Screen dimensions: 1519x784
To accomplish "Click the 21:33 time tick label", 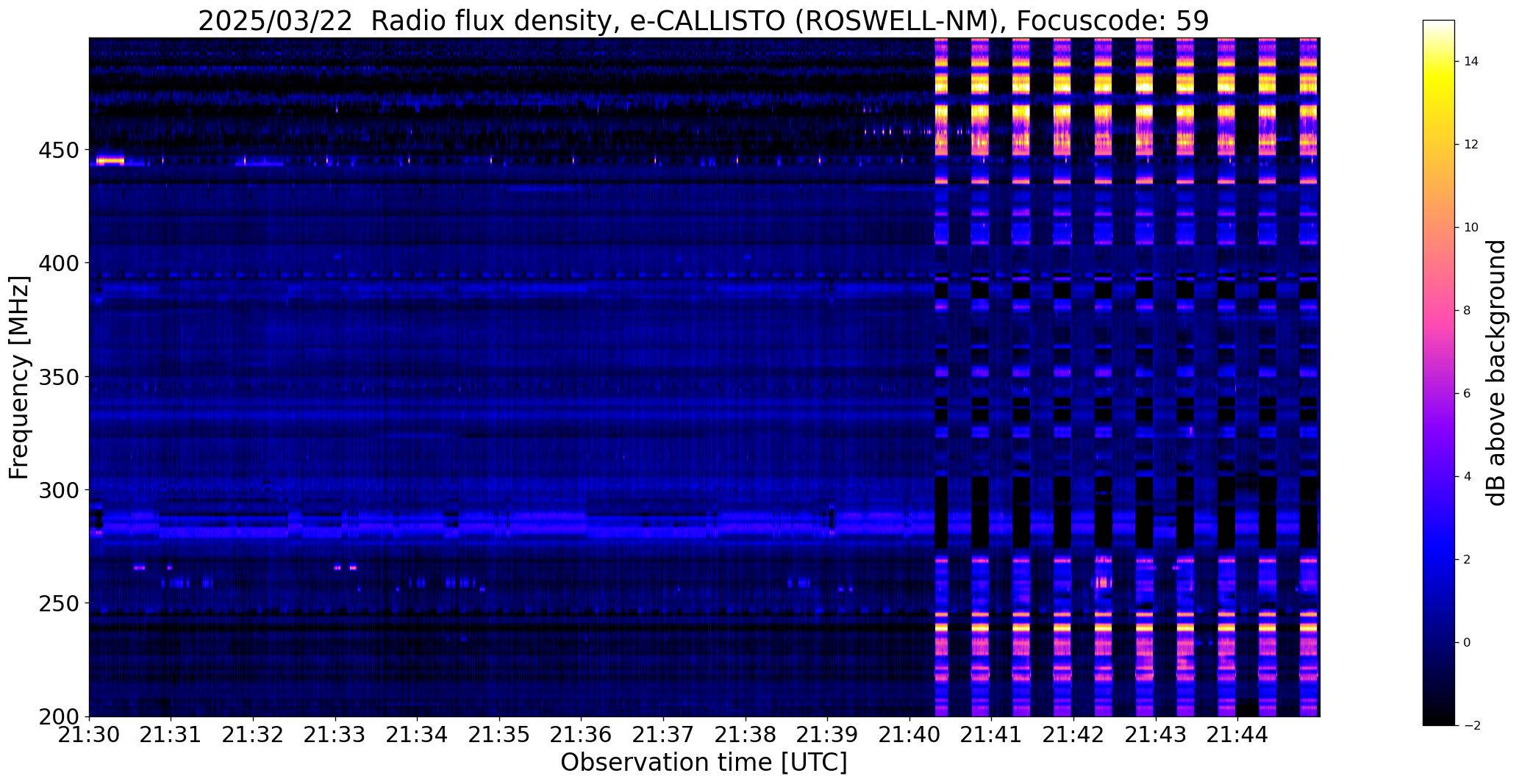I will click(x=336, y=735).
